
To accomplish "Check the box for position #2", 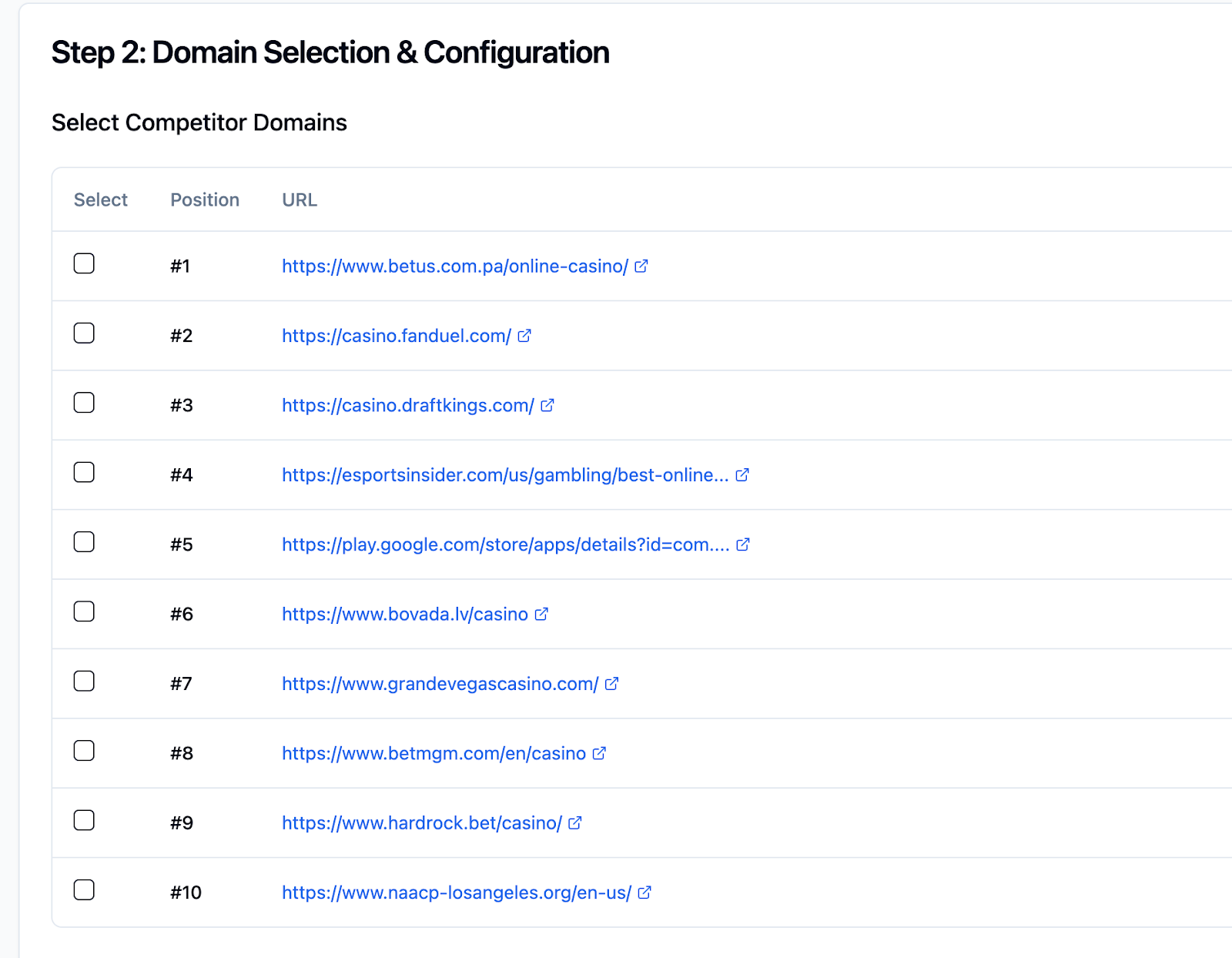I will 84,333.
